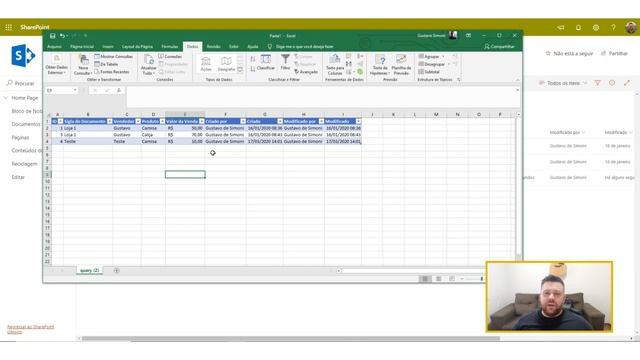Click Planilha de Previsão button
The image size is (640, 360).
coord(401,65)
